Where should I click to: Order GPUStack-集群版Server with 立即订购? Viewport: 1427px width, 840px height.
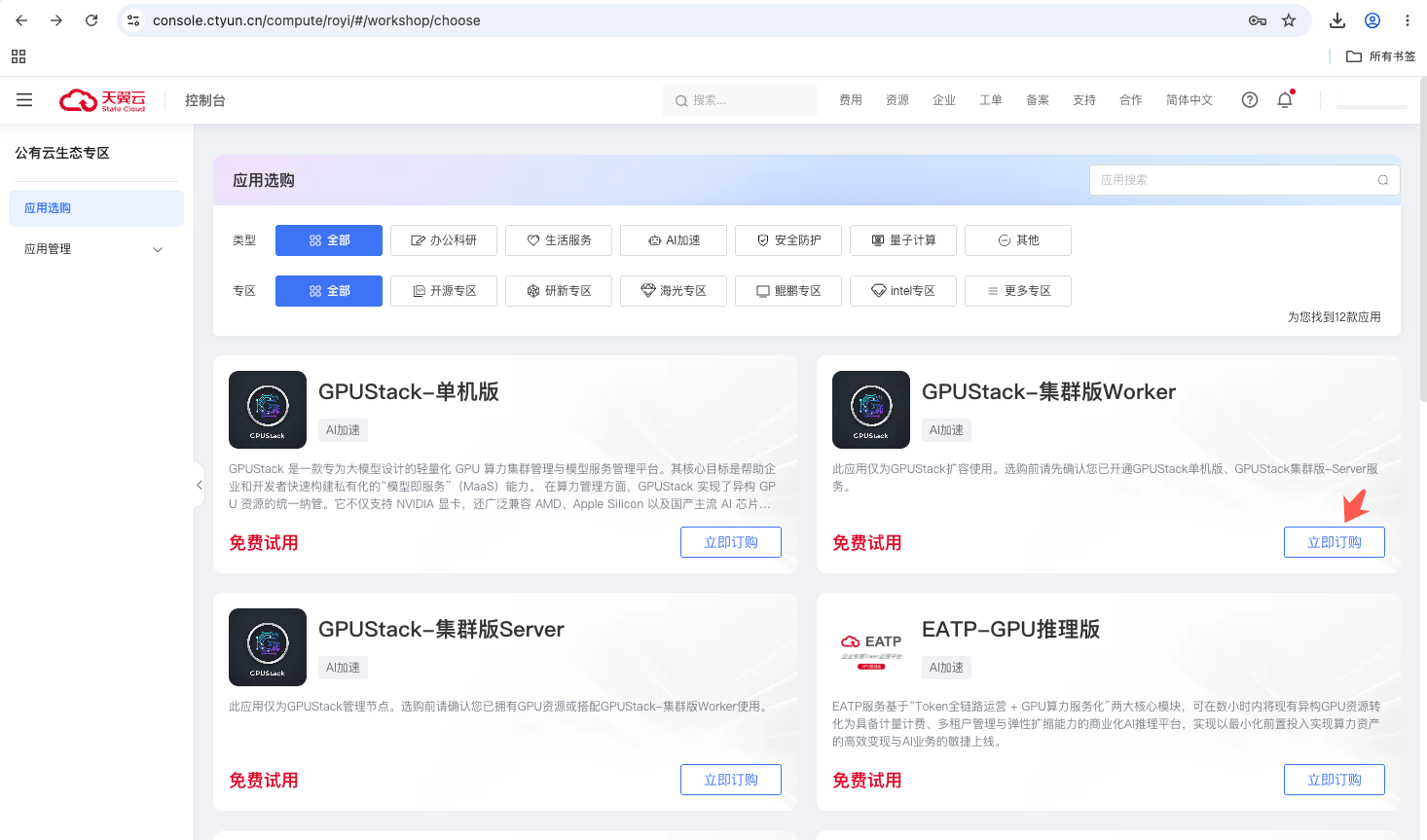click(x=731, y=780)
